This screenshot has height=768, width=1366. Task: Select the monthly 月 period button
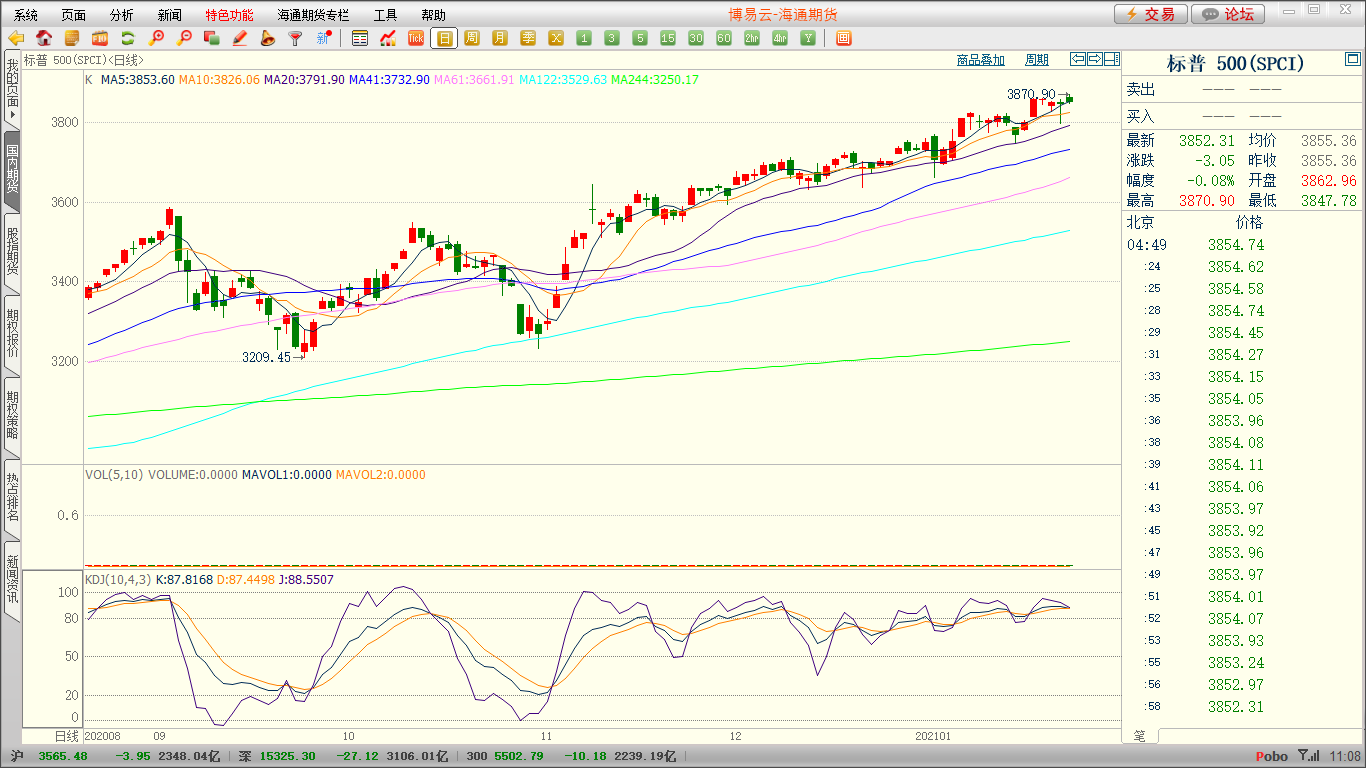click(x=500, y=38)
